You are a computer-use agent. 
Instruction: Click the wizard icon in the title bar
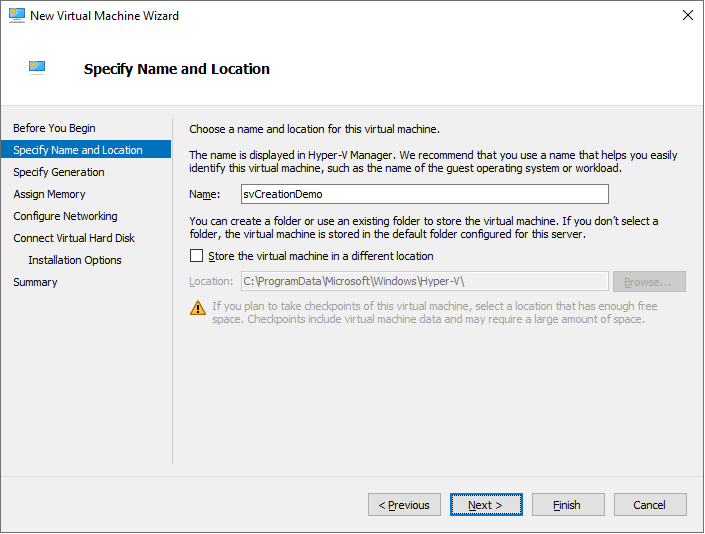pos(15,15)
